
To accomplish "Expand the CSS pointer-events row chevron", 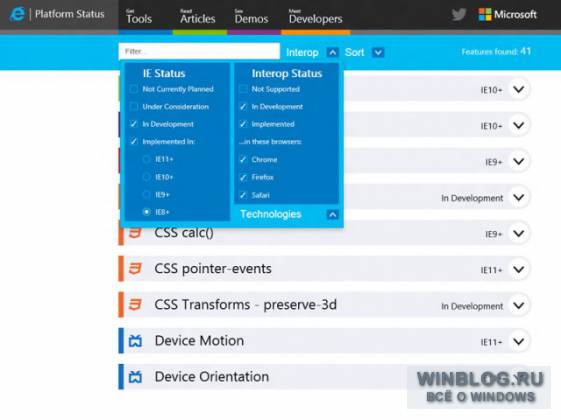I will pyautogui.click(x=519, y=269).
